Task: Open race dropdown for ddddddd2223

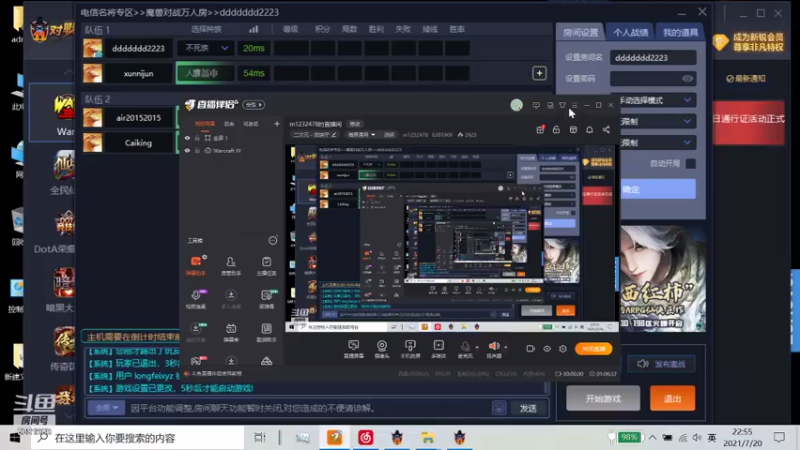Action: coord(206,48)
